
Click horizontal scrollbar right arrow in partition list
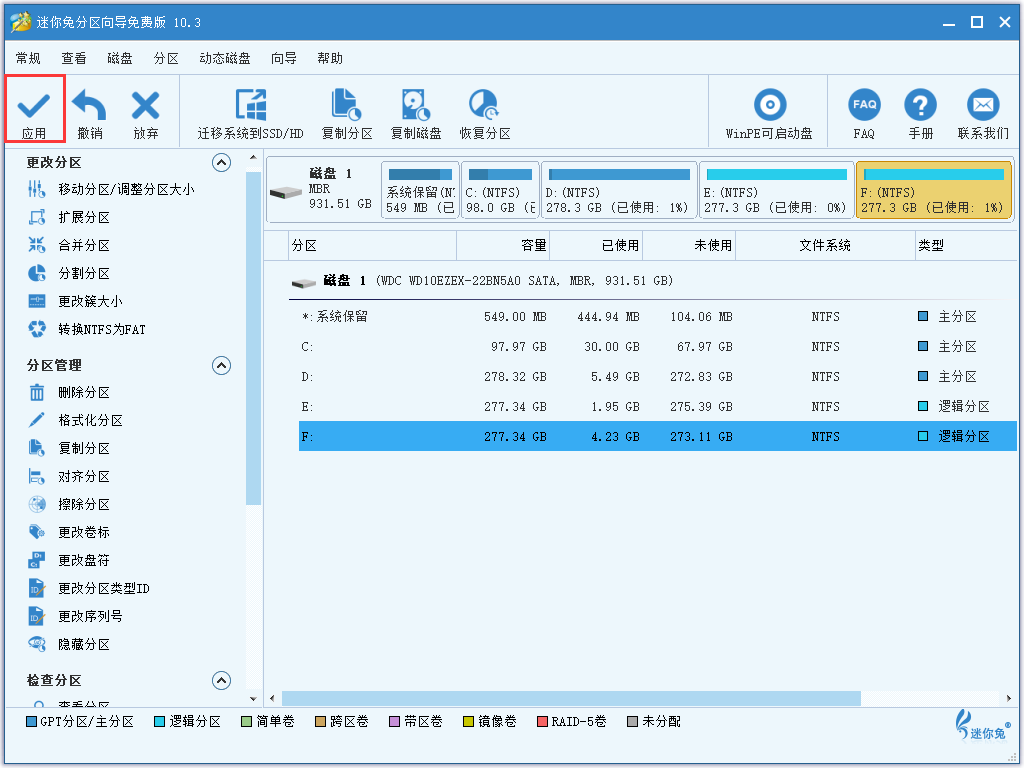[1009, 698]
